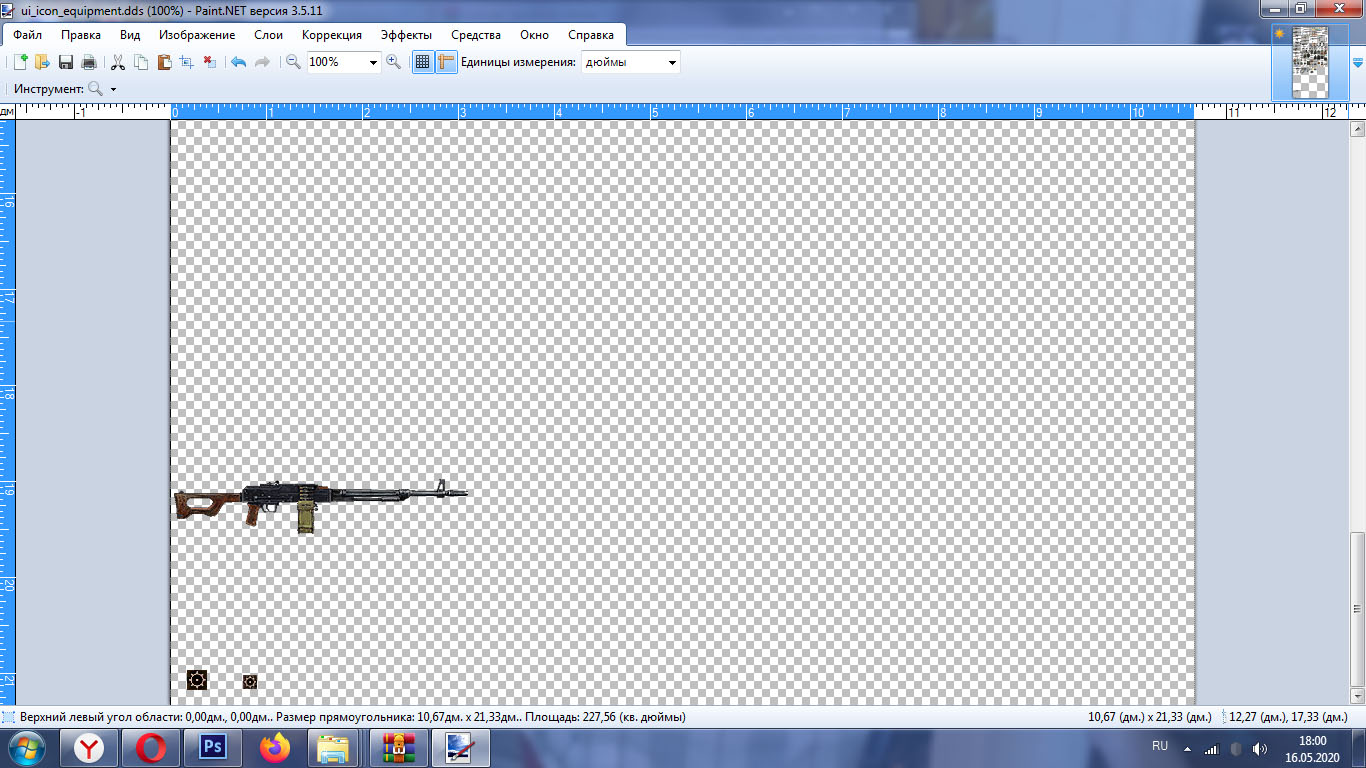Screen dimensions: 1366x768
Task: Save the image with the floppy disk icon
Action: pyautogui.click(x=66, y=62)
